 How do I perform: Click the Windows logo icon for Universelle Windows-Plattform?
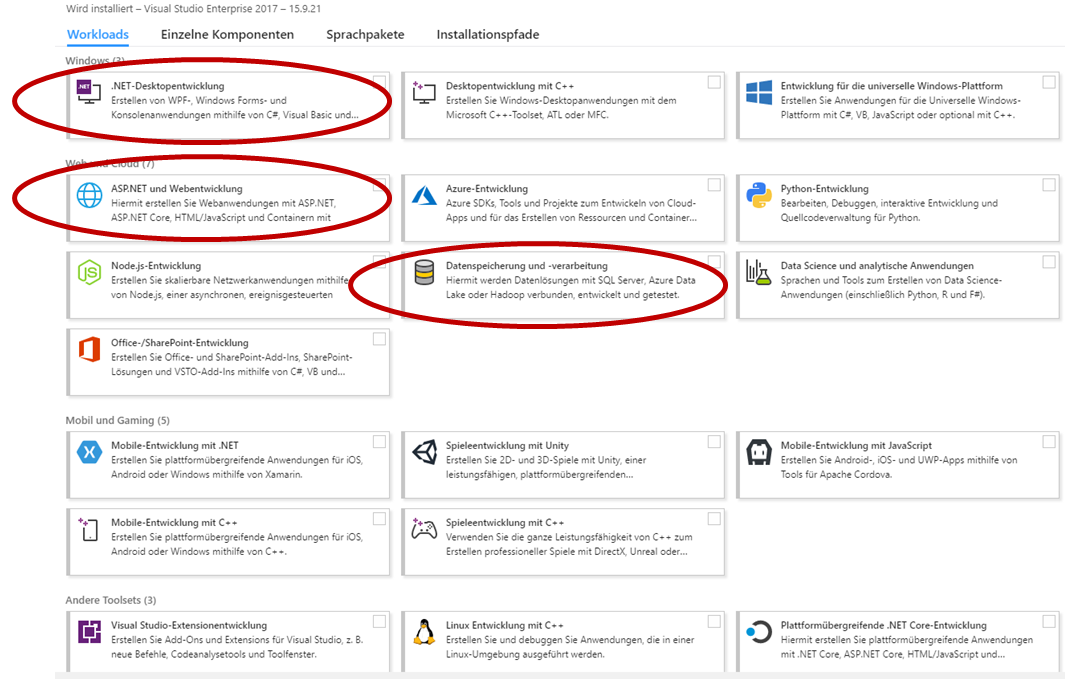(759, 92)
